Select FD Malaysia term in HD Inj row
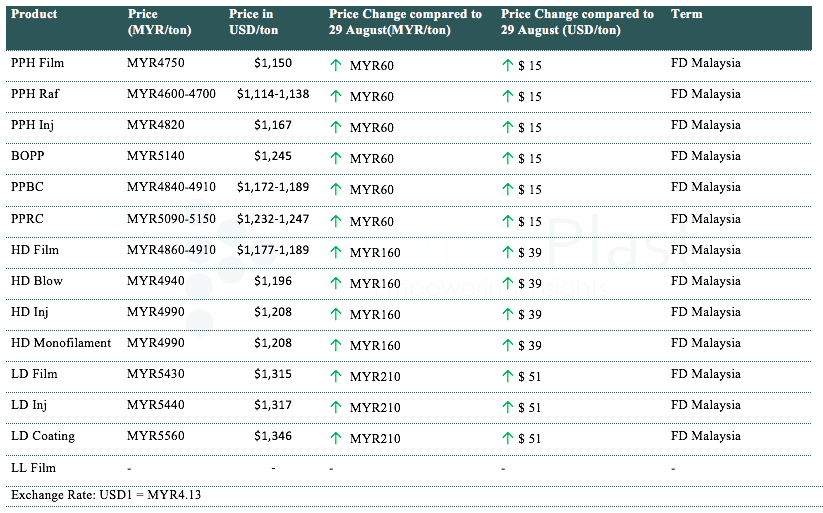This screenshot has width=823, height=513. pyautogui.click(x=705, y=312)
